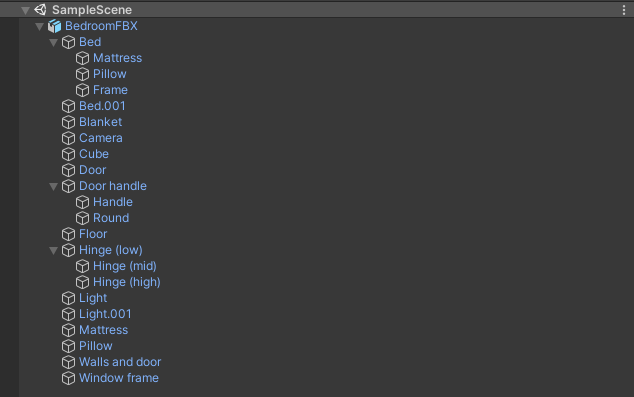Collapse the Door handle foldout triangle
The width and height of the screenshot is (634, 397).
click(53, 186)
